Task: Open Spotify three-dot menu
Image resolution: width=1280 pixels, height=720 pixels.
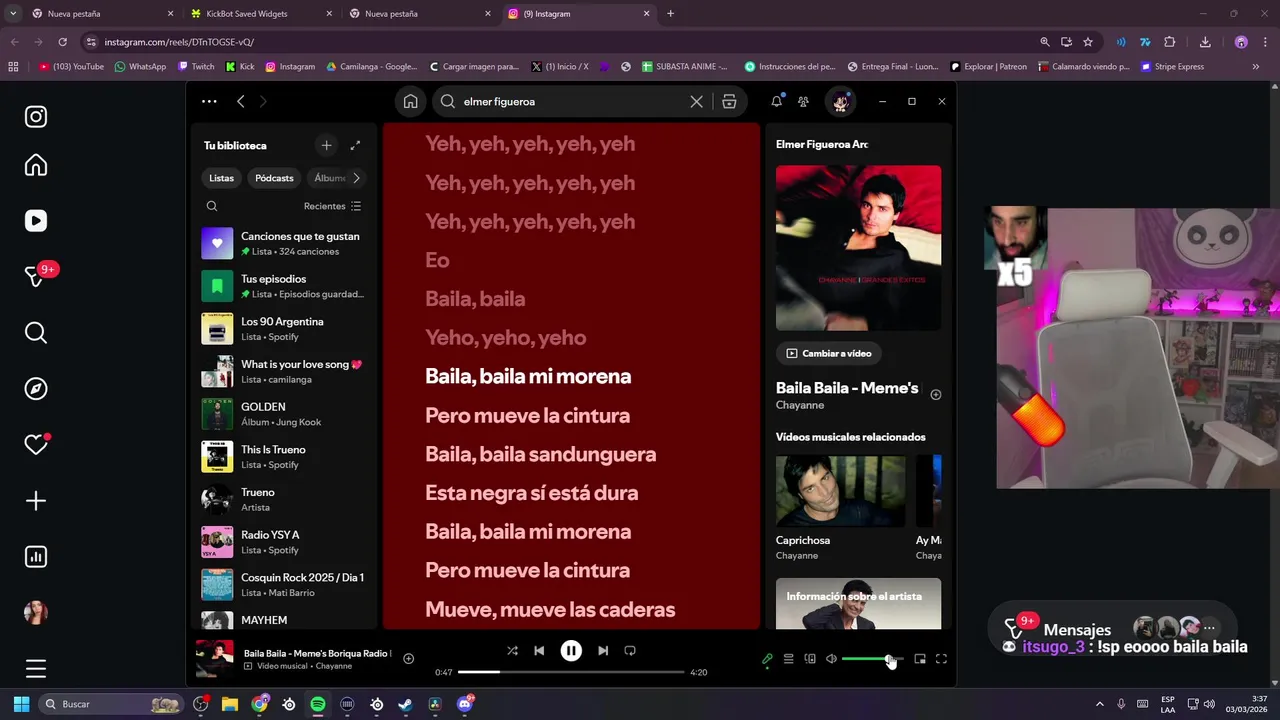Action: tap(209, 101)
